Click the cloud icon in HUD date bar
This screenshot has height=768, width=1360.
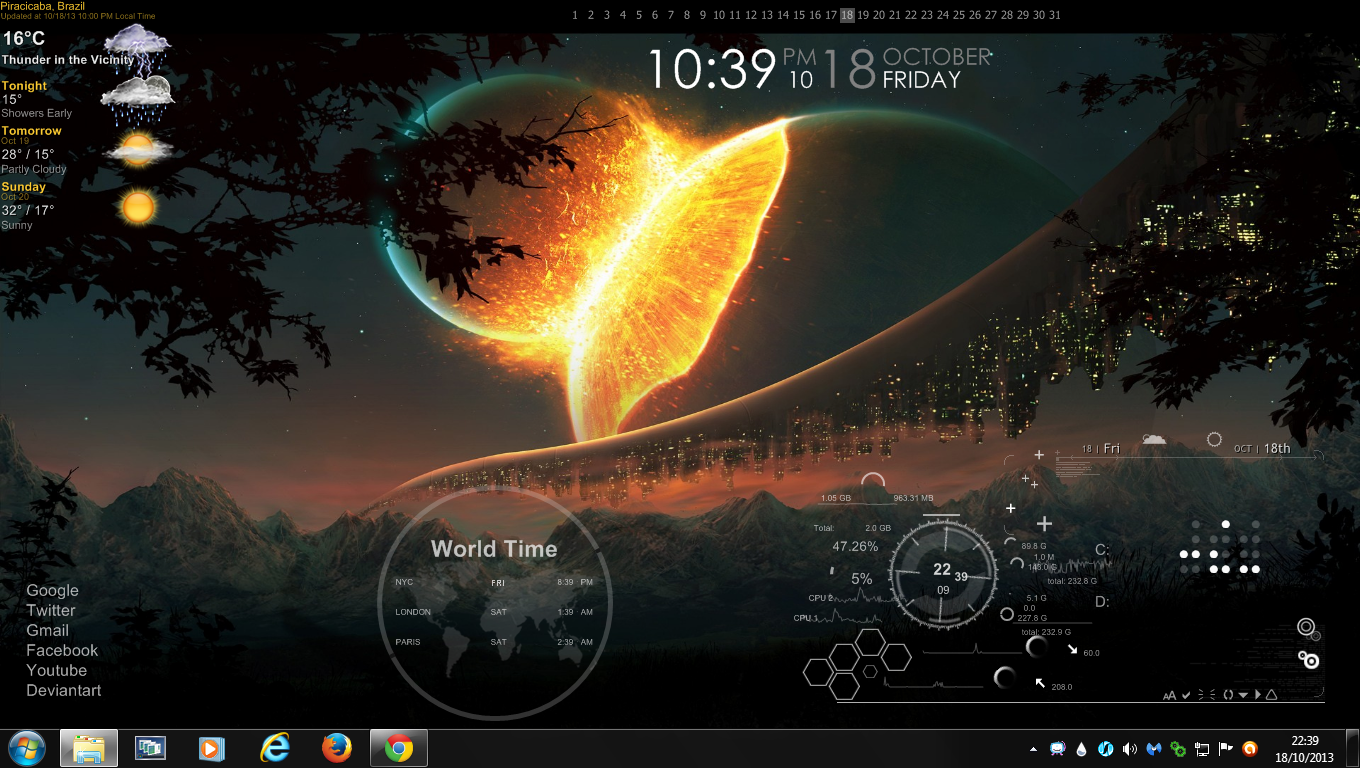click(1154, 439)
